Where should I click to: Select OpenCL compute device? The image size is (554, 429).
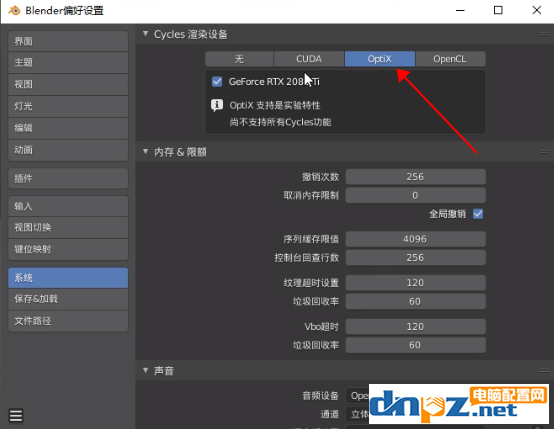(x=450, y=59)
